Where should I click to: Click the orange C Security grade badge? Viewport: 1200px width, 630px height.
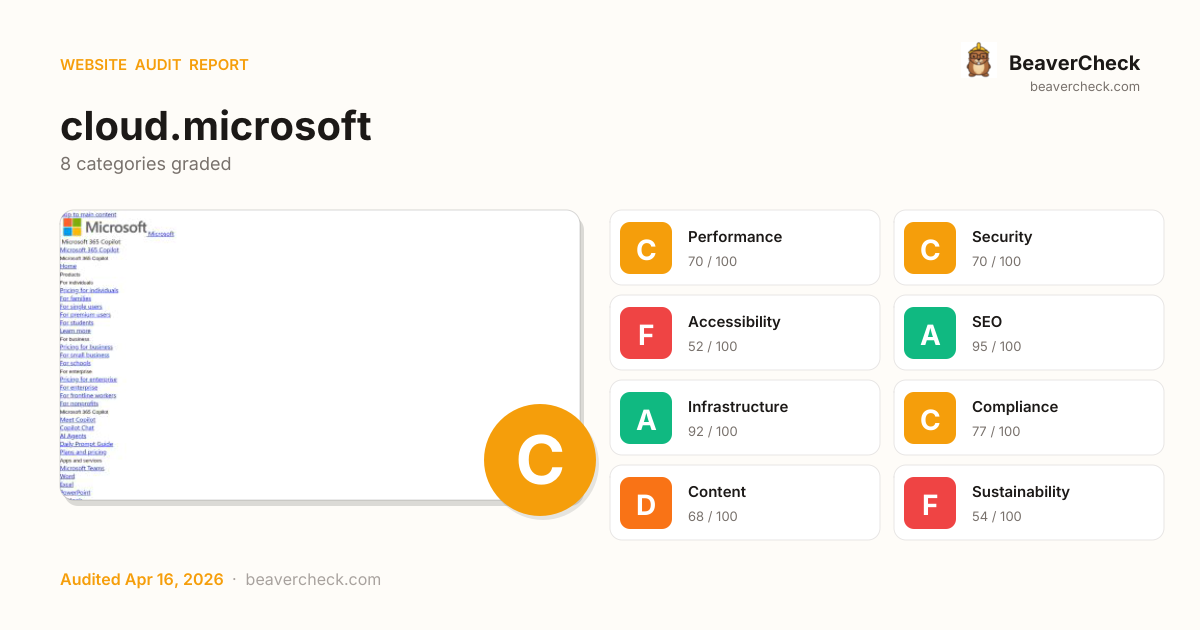click(930, 248)
